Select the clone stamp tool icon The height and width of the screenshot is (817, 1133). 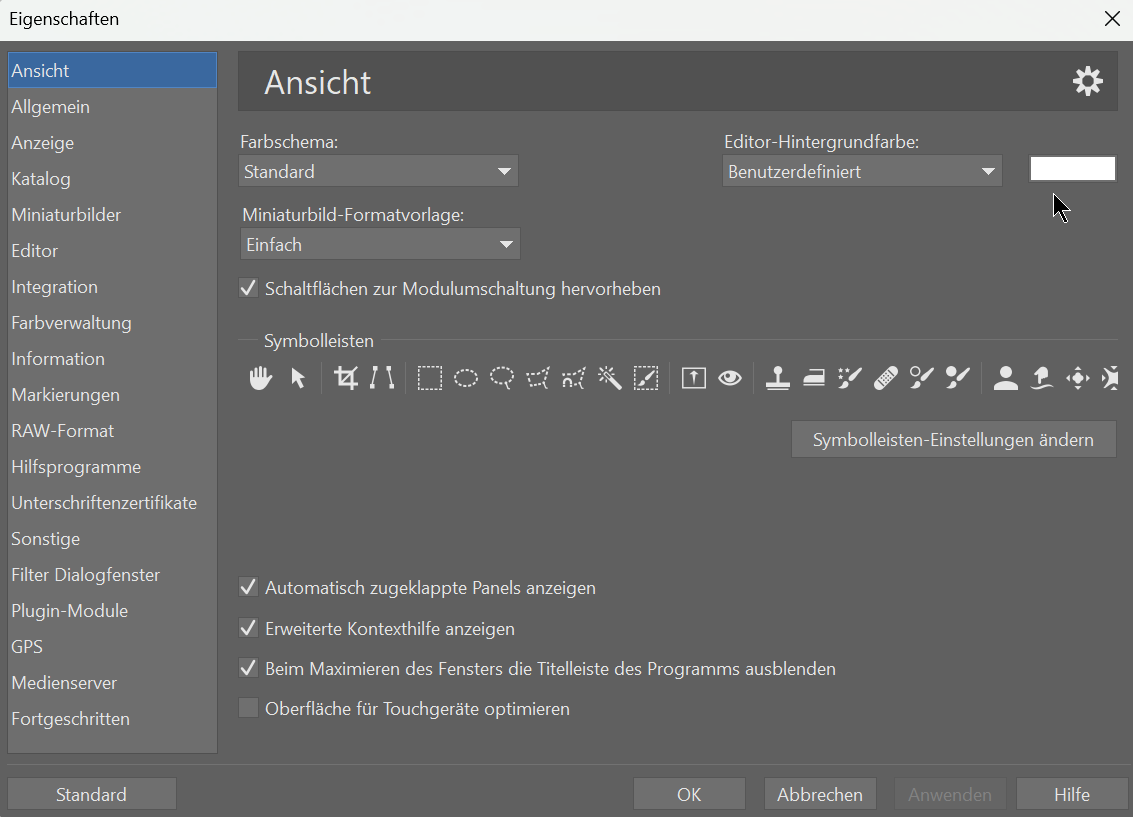(777, 378)
